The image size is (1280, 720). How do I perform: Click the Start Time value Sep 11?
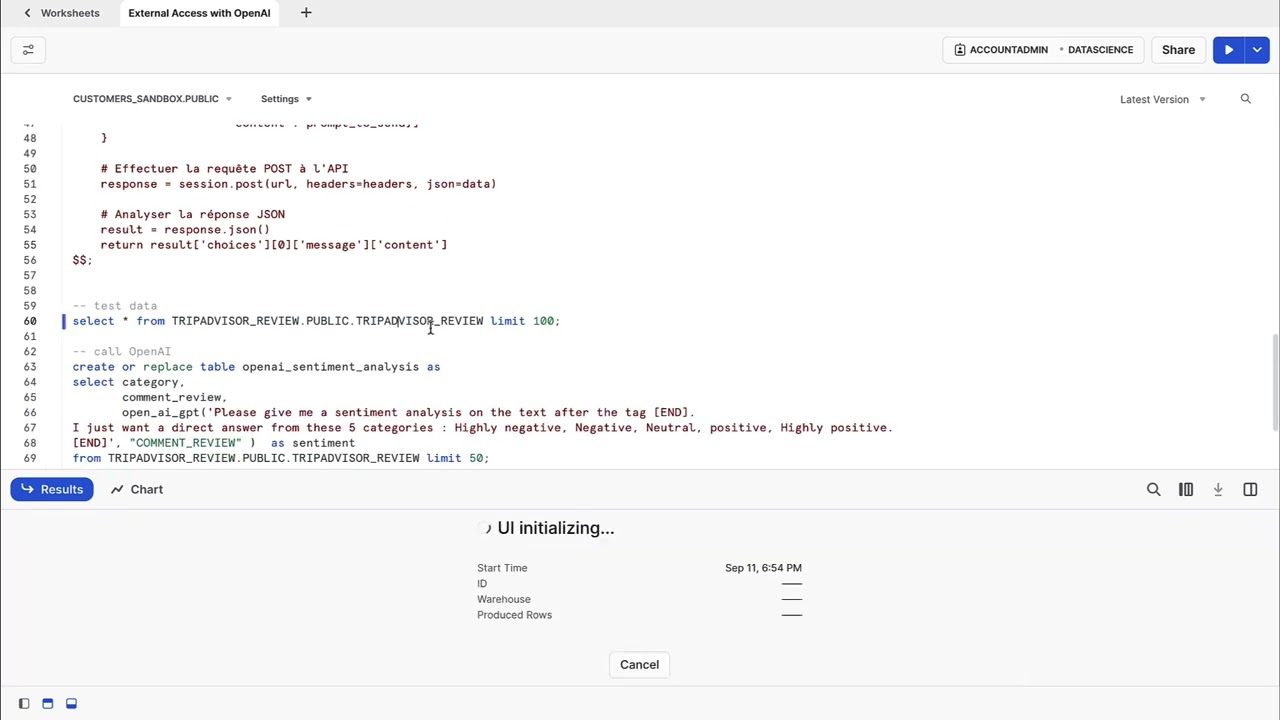click(x=763, y=568)
